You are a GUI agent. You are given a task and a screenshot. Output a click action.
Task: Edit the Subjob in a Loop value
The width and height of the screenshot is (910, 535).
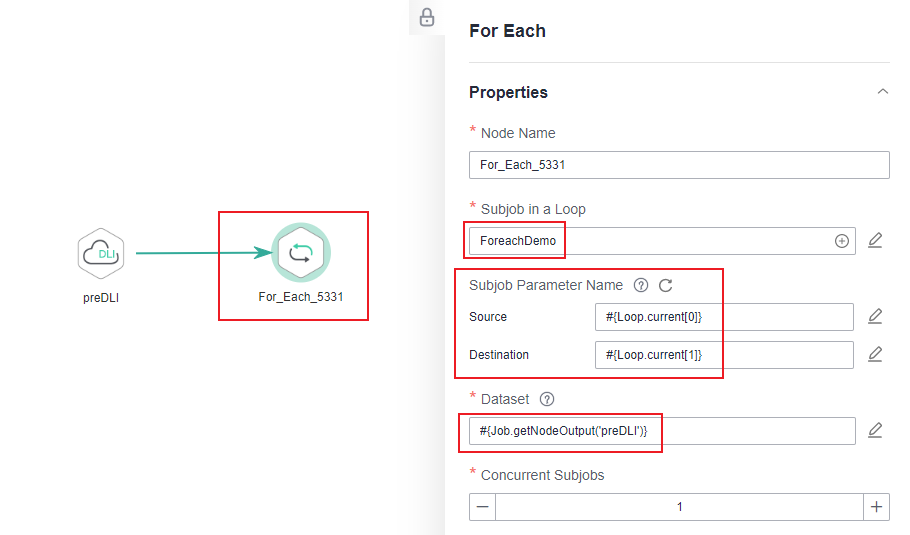[x=875, y=241]
